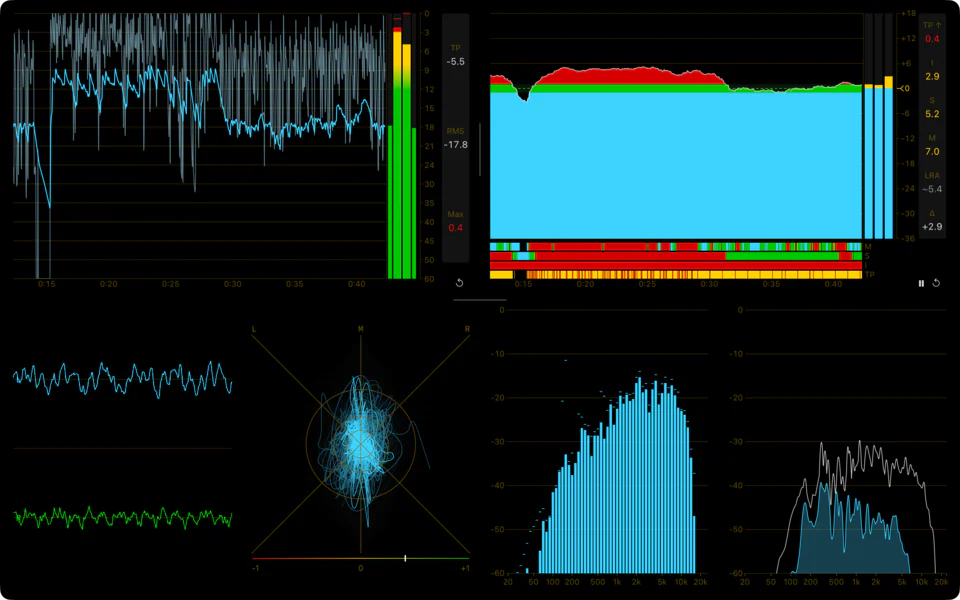Click the TP history row label

click(869, 275)
